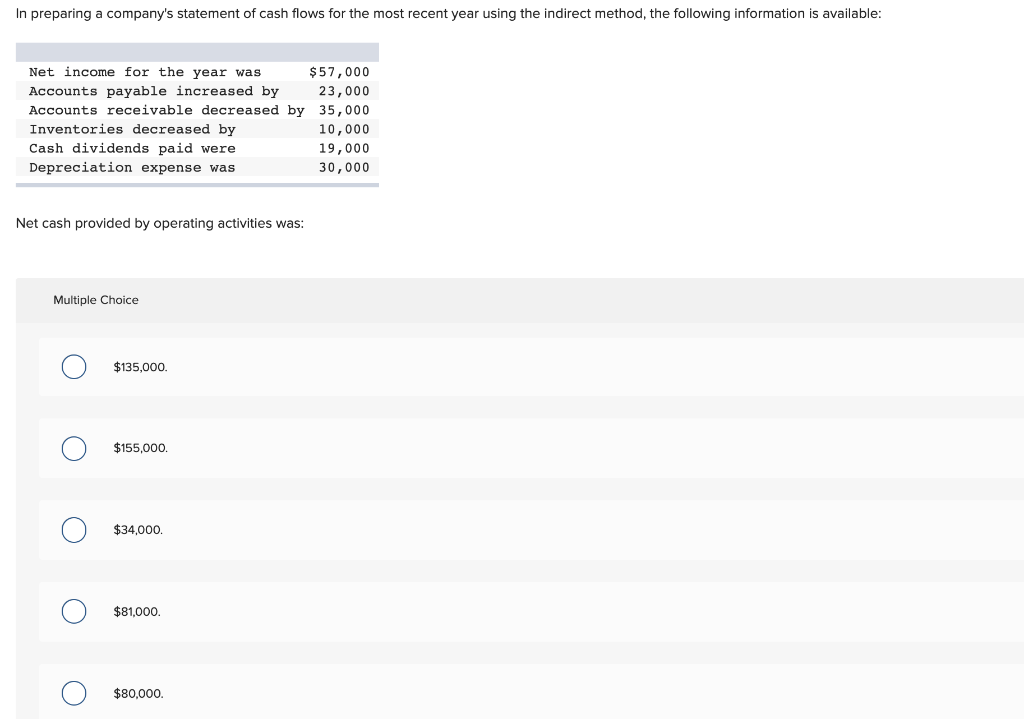Click the 19,000 value
This screenshot has height=728, width=1024.
[x=344, y=149]
